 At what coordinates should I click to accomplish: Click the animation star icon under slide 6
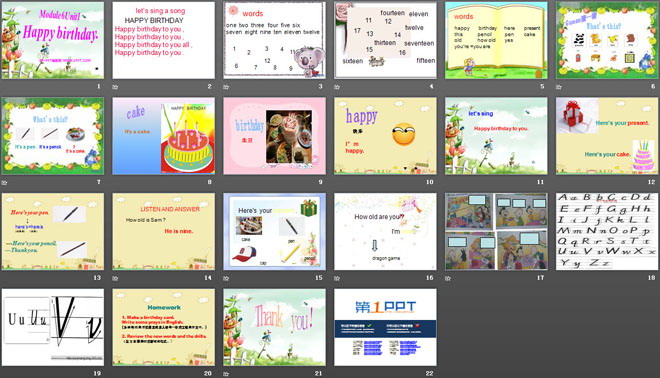[x=559, y=87]
